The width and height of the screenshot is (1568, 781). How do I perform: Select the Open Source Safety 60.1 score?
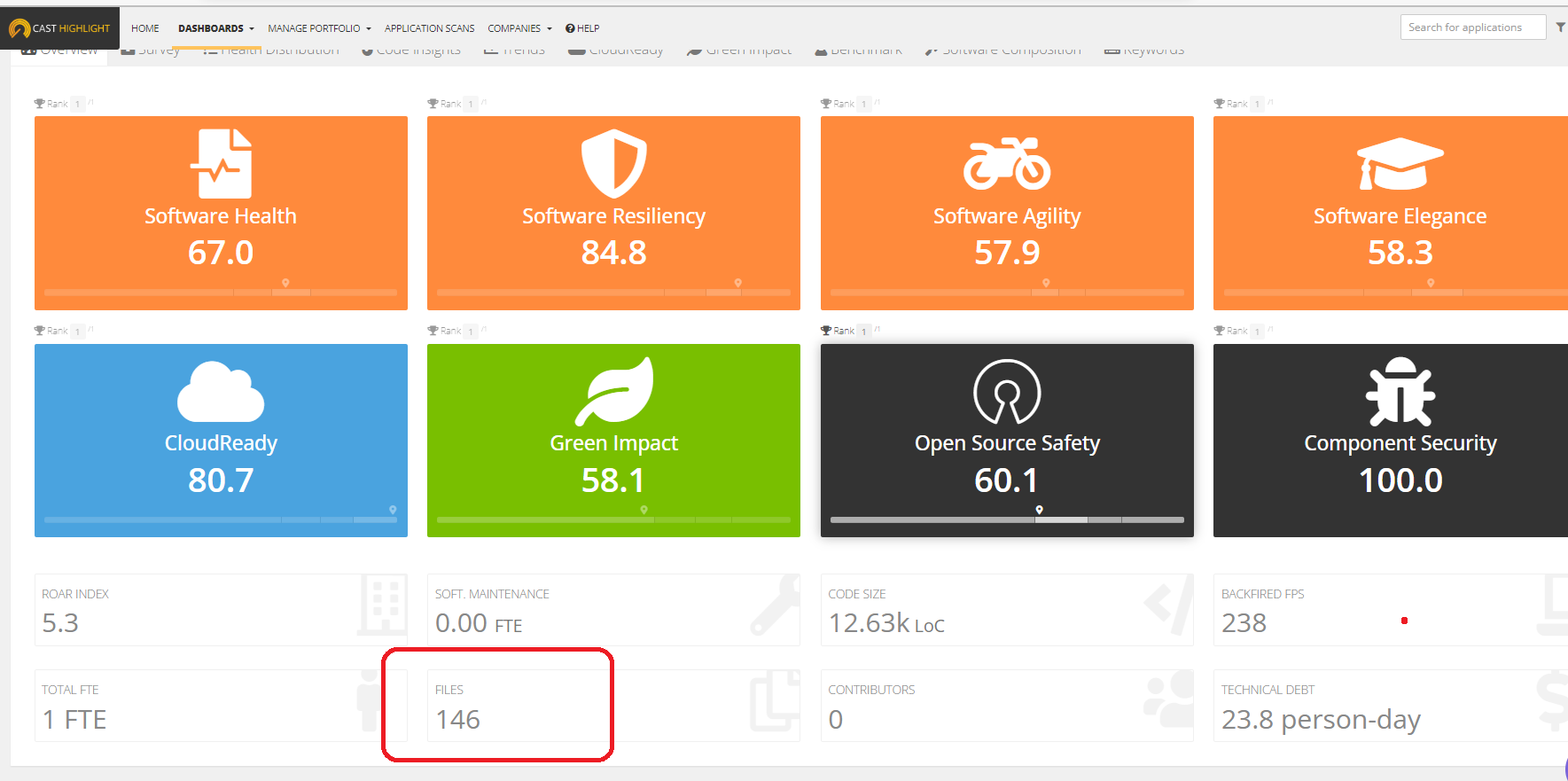pos(1007,480)
